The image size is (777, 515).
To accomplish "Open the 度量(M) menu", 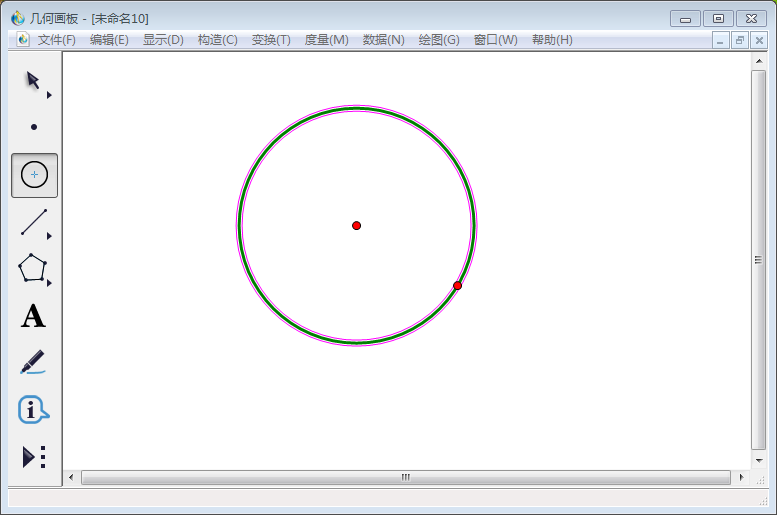I will [x=326, y=40].
